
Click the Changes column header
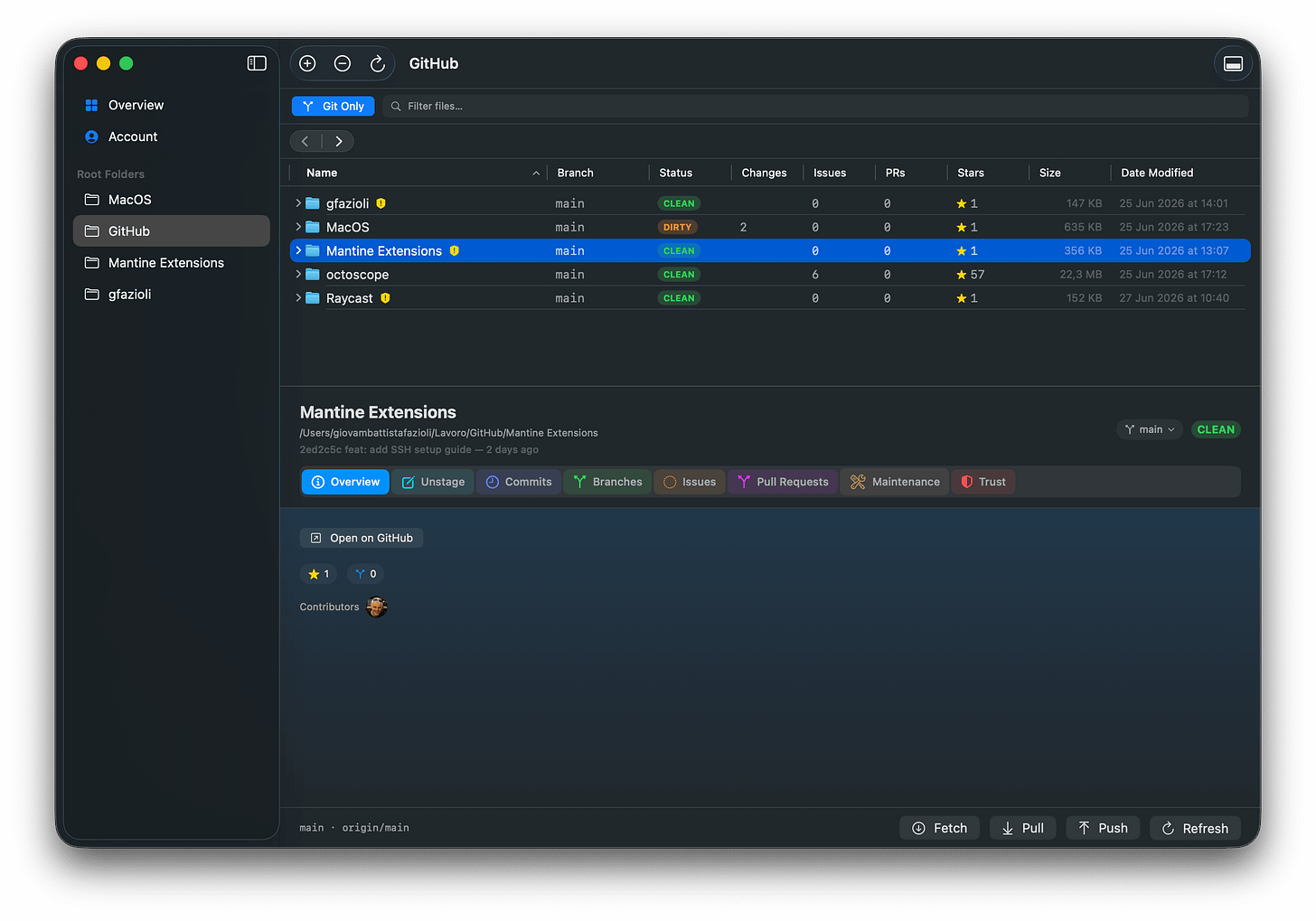764,173
